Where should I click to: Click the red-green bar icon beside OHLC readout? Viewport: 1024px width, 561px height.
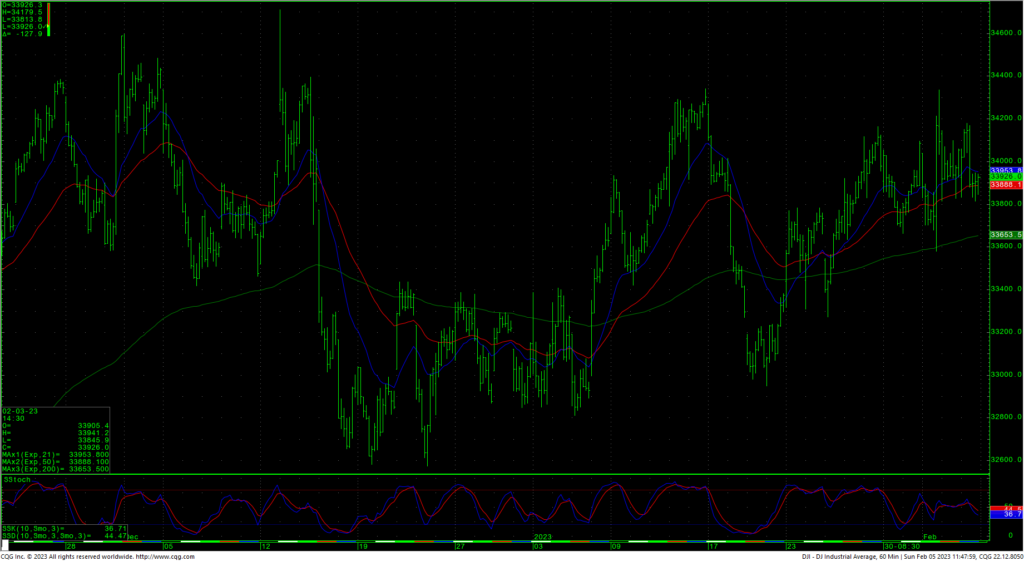pyautogui.click(x=48, y=18)
